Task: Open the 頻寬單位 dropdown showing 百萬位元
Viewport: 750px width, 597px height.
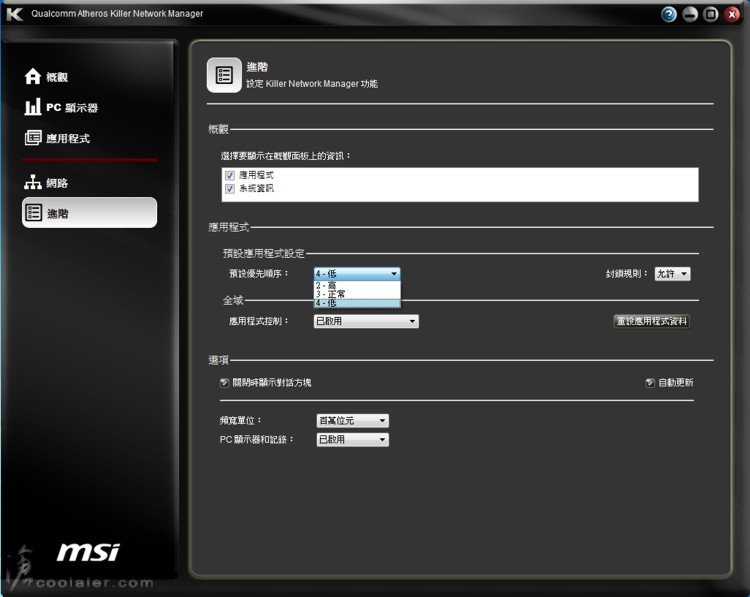Action: 353,420
